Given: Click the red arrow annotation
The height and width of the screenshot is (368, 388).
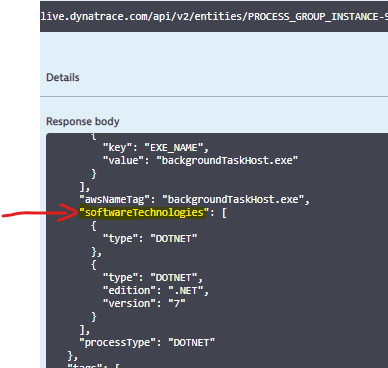Looking at the screenshot, I should tap(40, 213).
